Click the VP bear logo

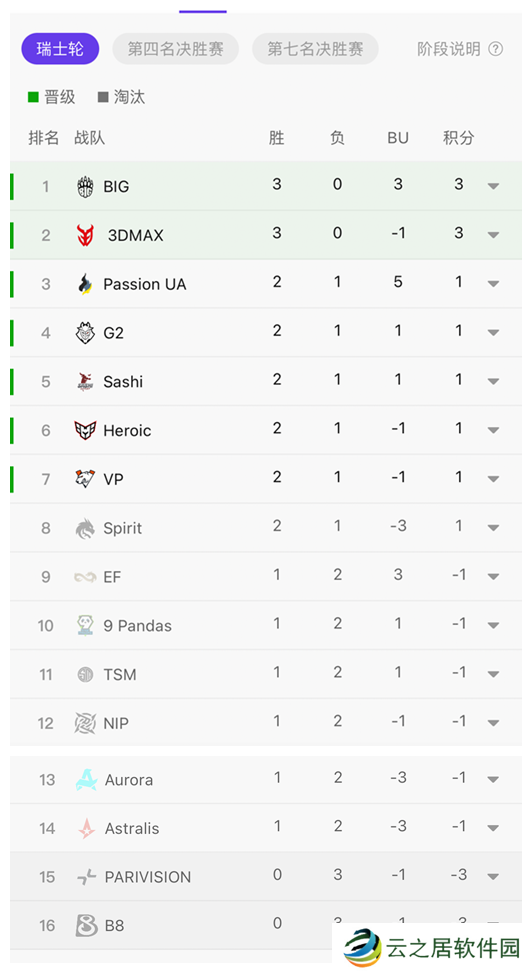(85, 479)
